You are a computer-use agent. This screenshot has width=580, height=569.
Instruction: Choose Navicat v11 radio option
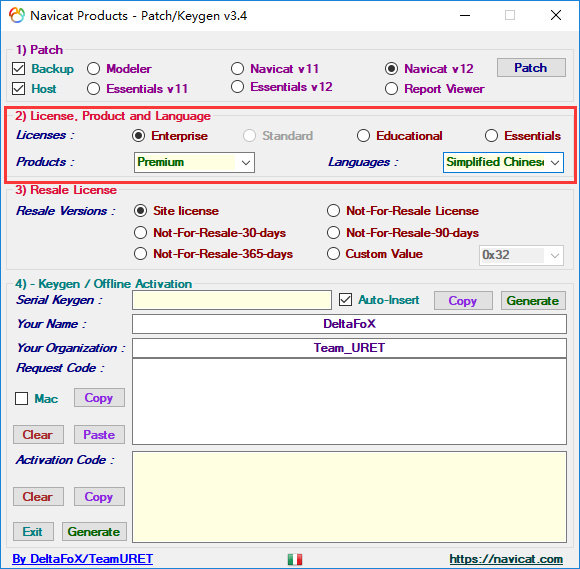coord(237,69)
